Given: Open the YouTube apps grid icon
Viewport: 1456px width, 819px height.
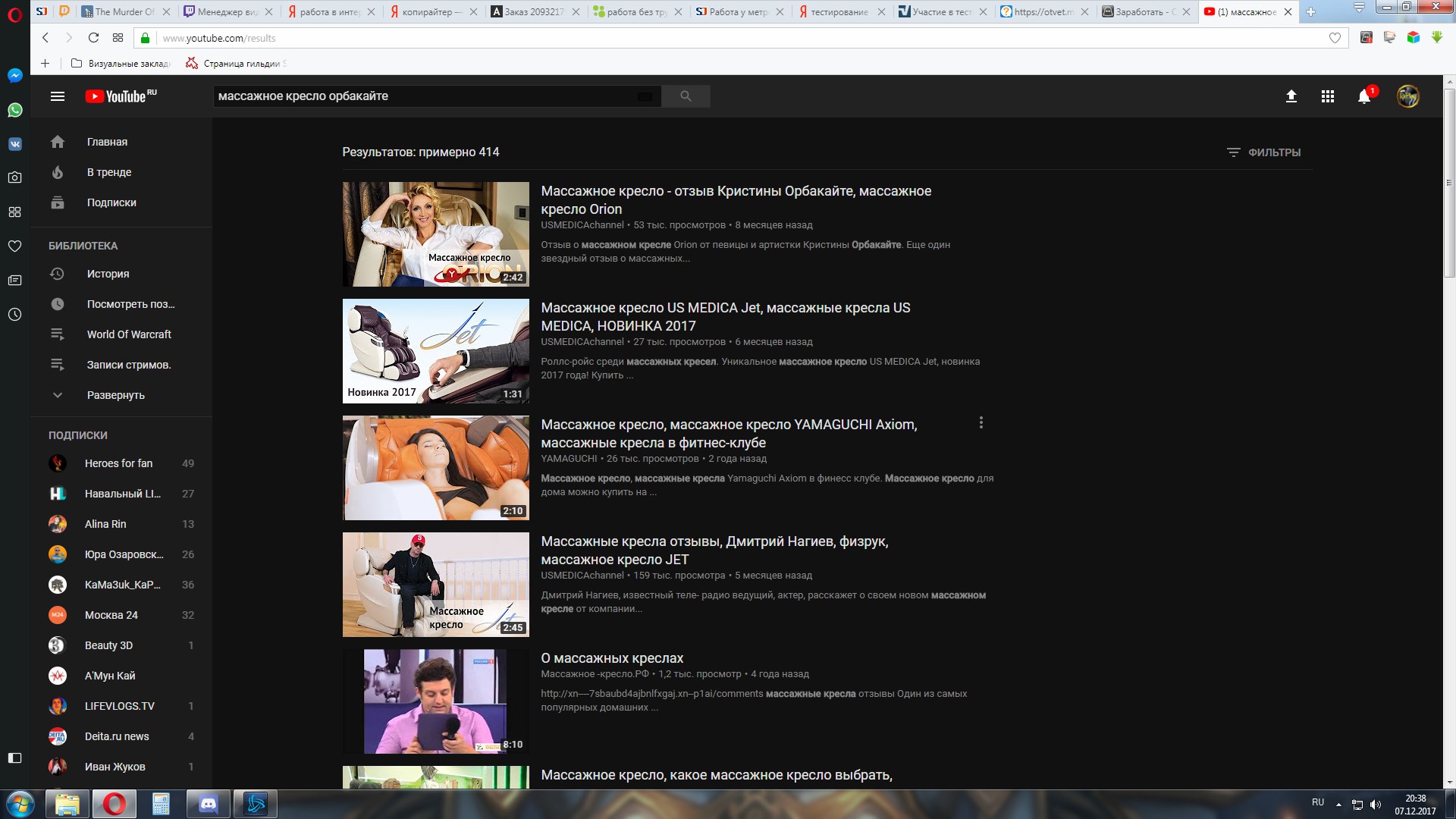Looking at the screenshot, I should tap(1327, 96).
